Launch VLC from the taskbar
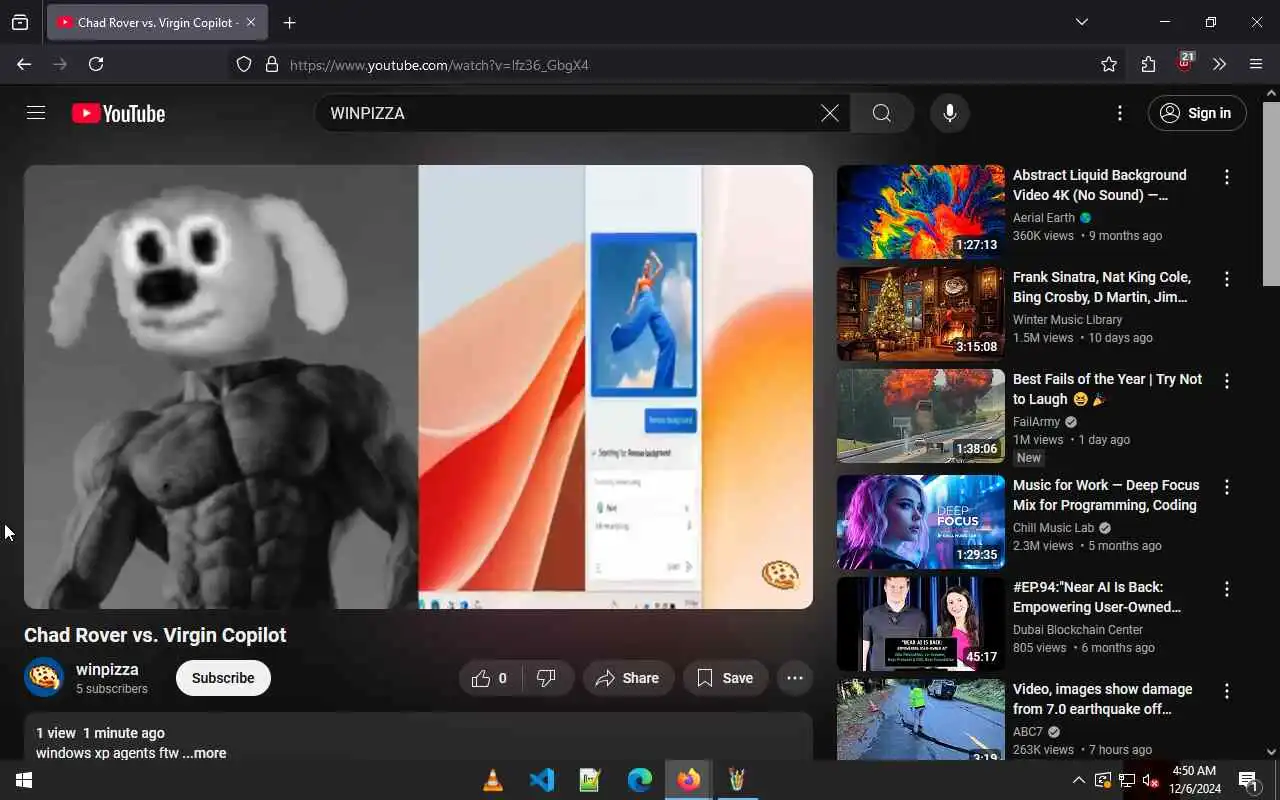Screen dimensions: 1280x800 pyautogui.click(x=493, y=780)
